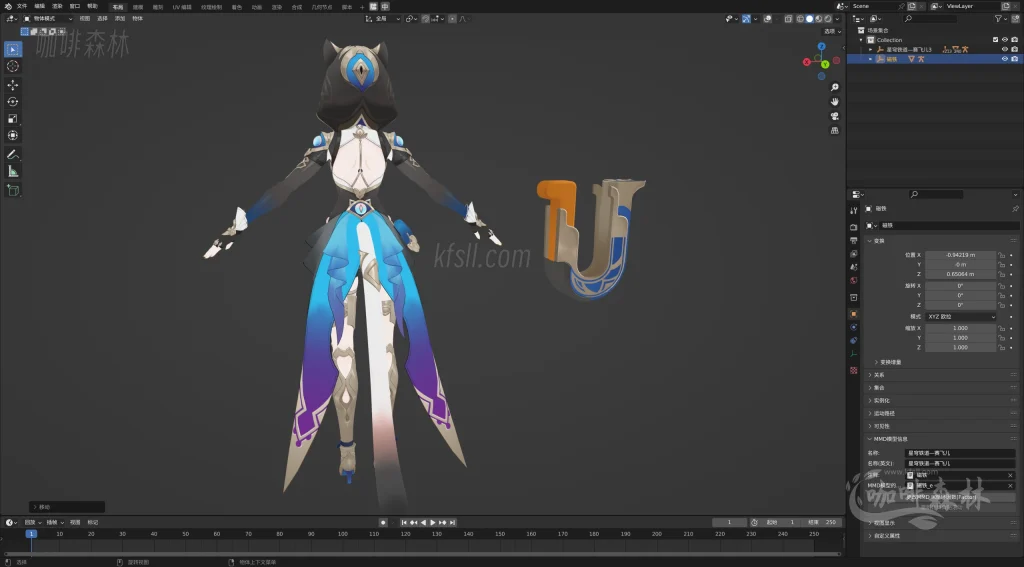Viewport: 1024px width, 567px height.
Task: Edit the Location X value field
Action: (x=961, y=255)
